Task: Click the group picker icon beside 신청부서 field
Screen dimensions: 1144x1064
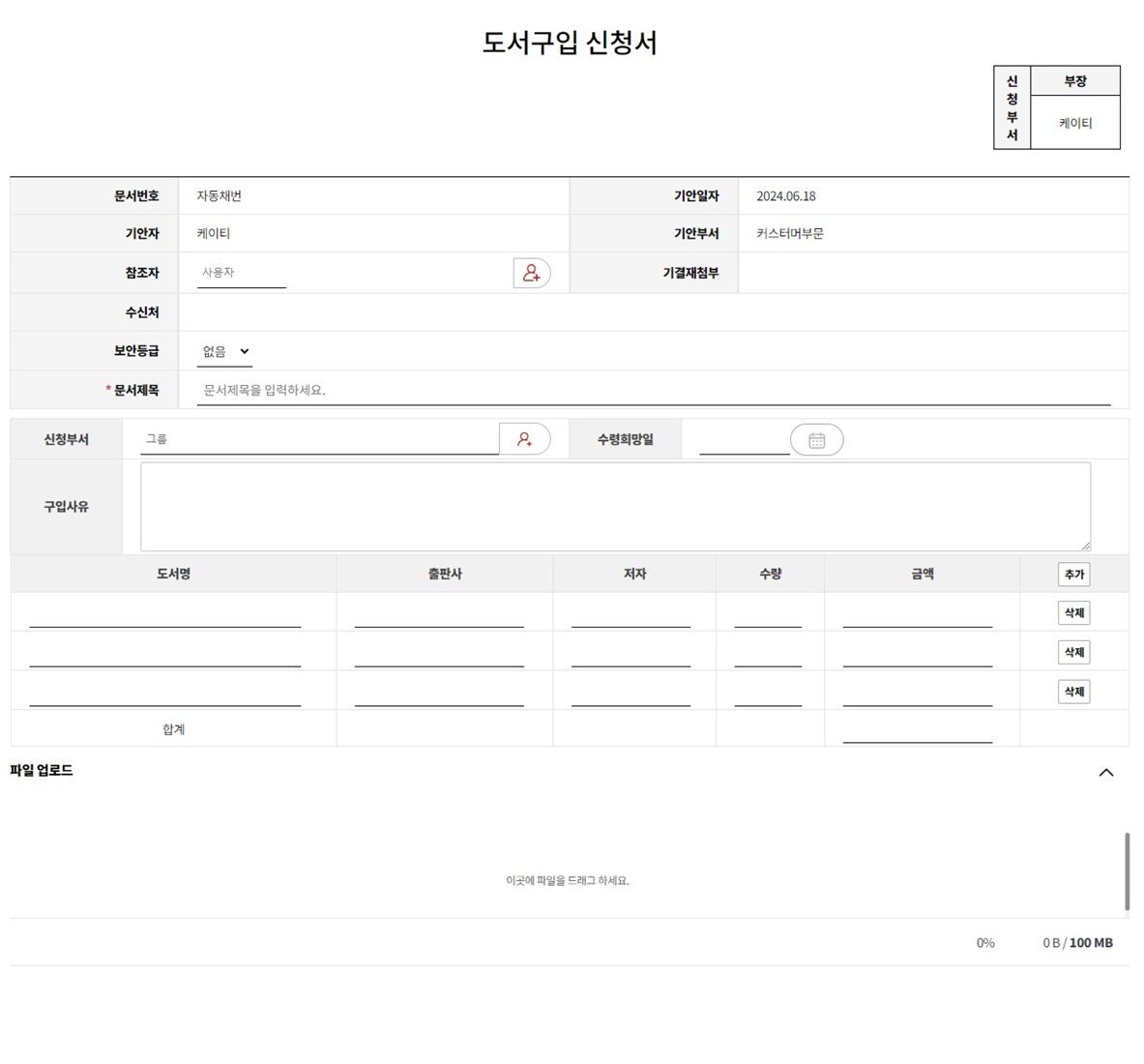Action: 524,439
